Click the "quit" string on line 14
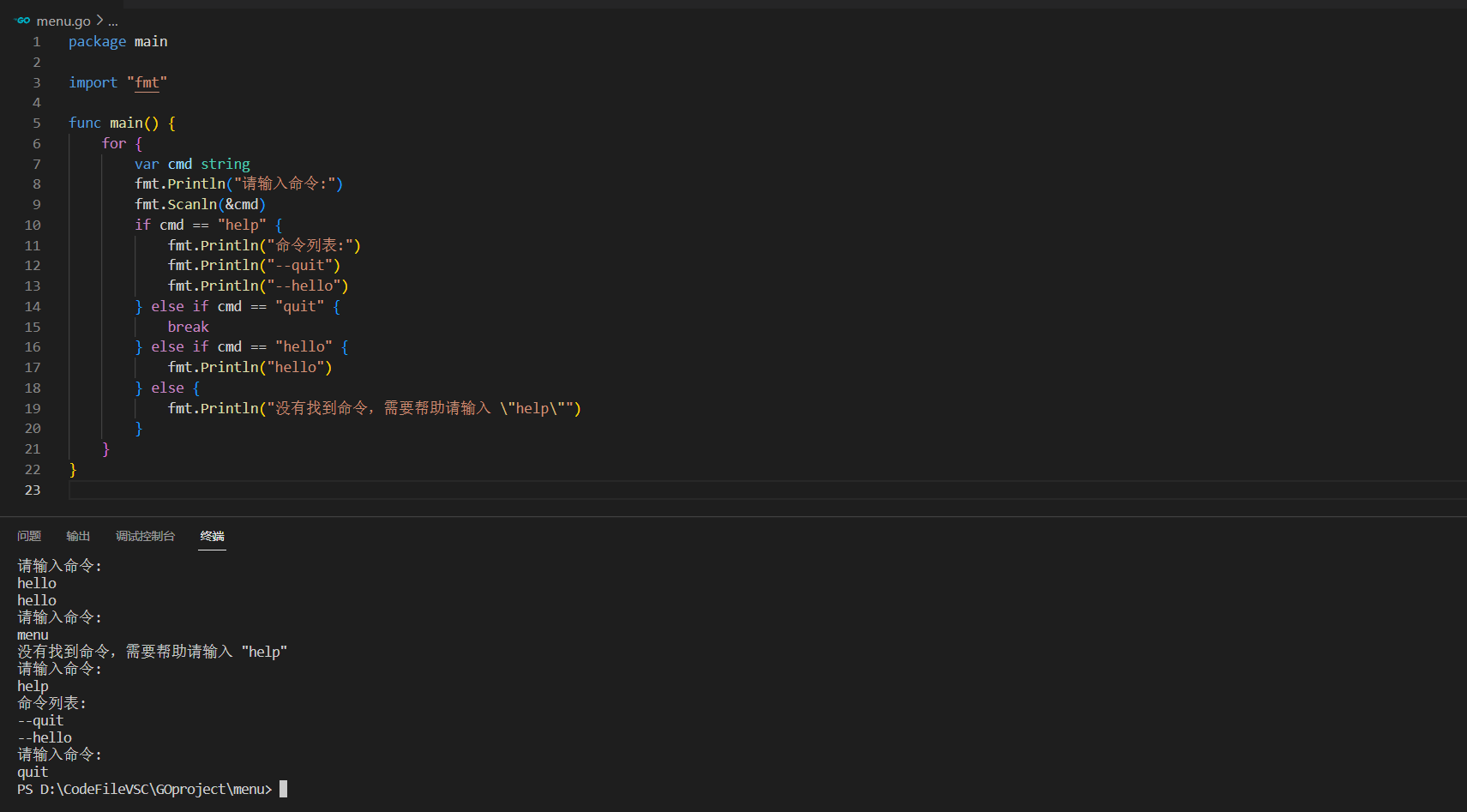This screenshot has height=812, width=1467. 300,306
